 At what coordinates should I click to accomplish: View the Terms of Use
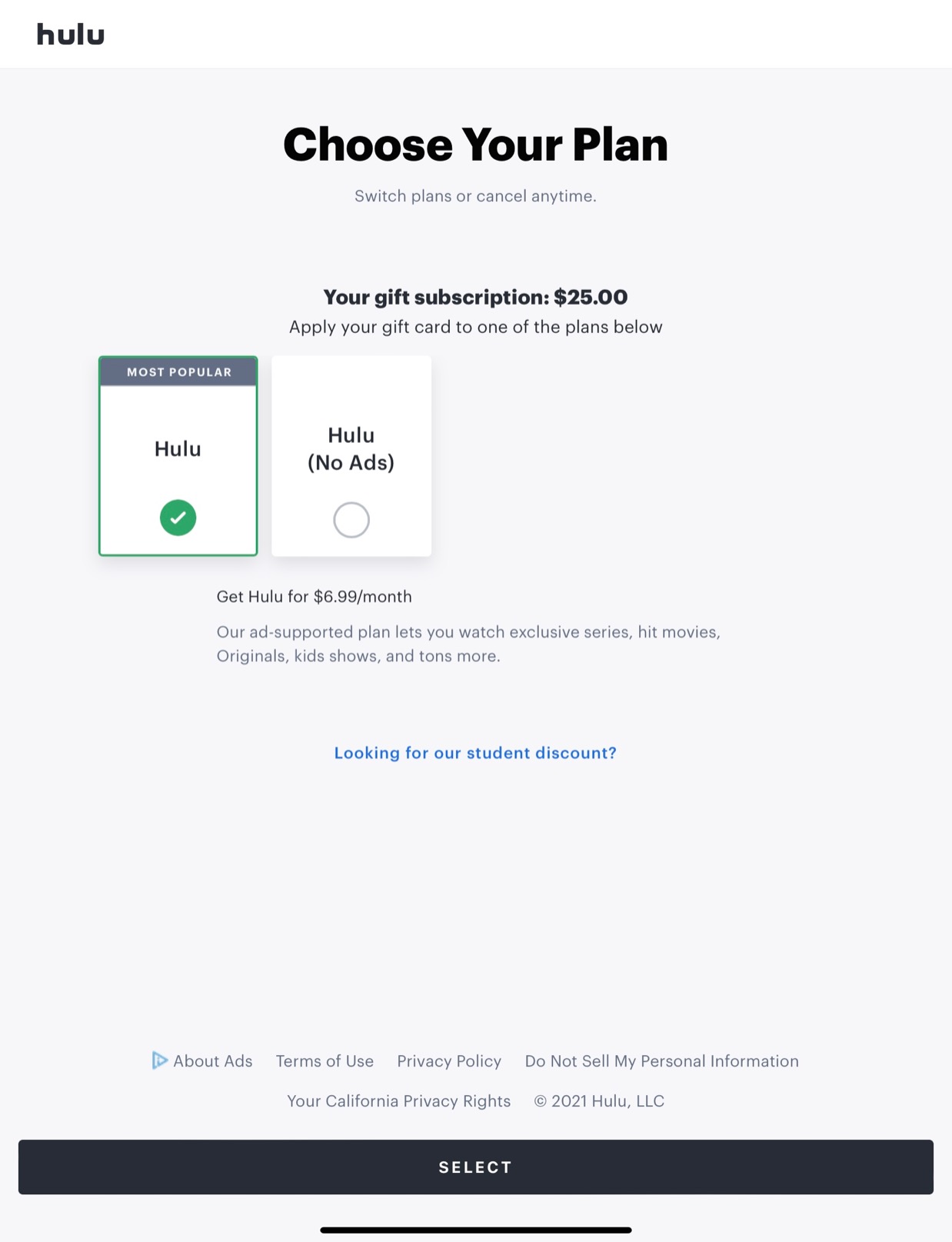click(324, 1061)
